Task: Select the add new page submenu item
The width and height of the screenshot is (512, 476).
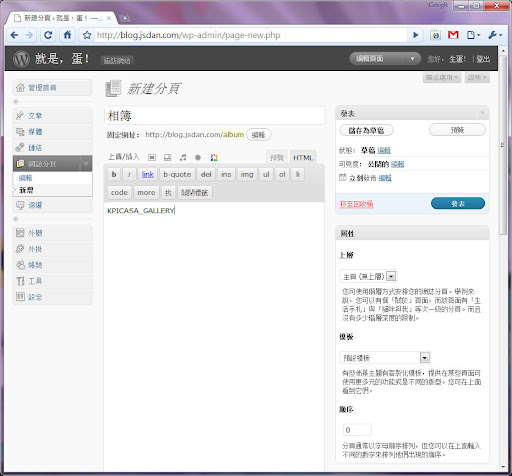Action: (26, 190)
